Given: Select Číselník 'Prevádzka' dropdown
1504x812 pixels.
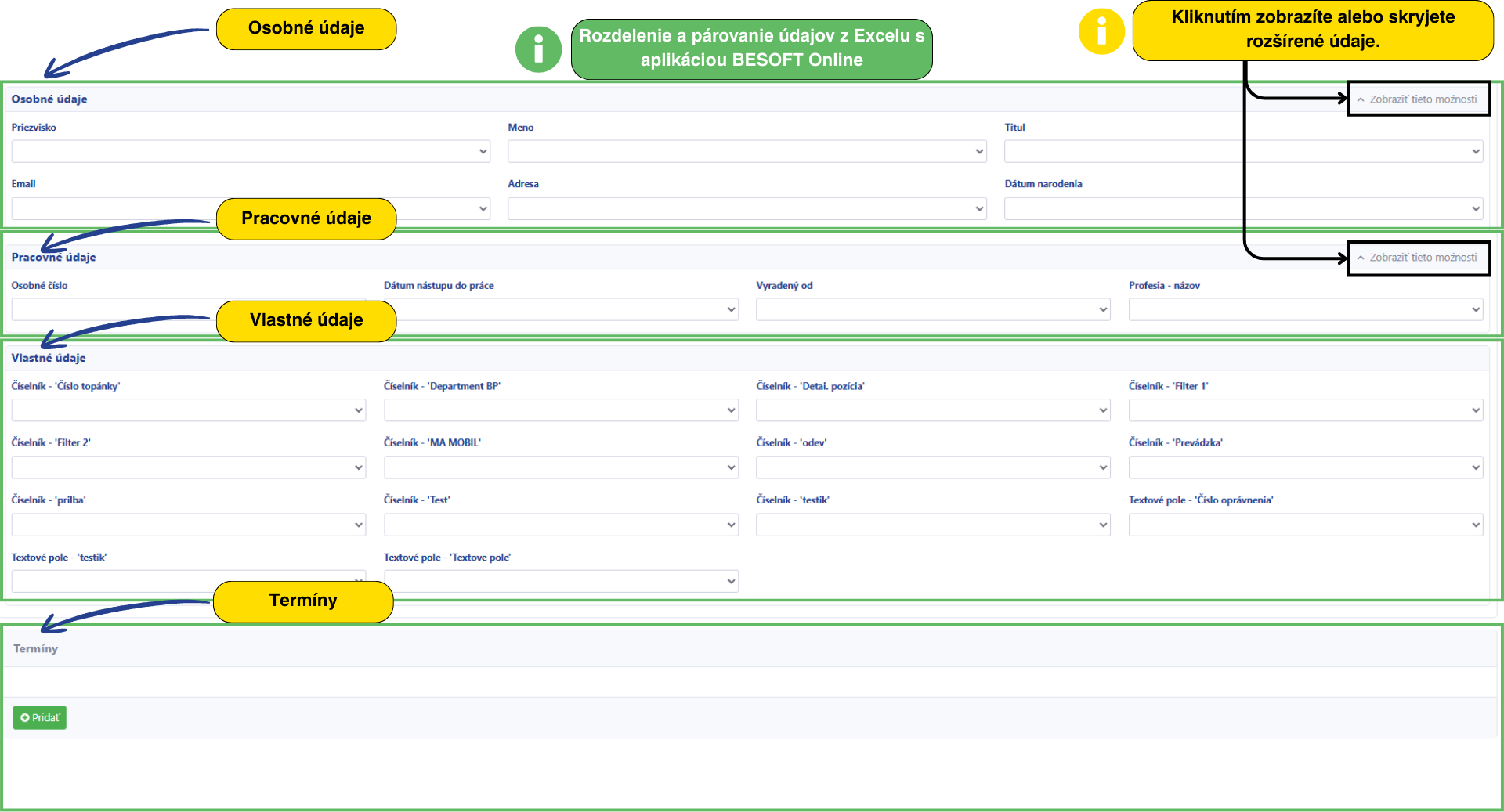Looking at the screenshot, I should [1305, 467].
